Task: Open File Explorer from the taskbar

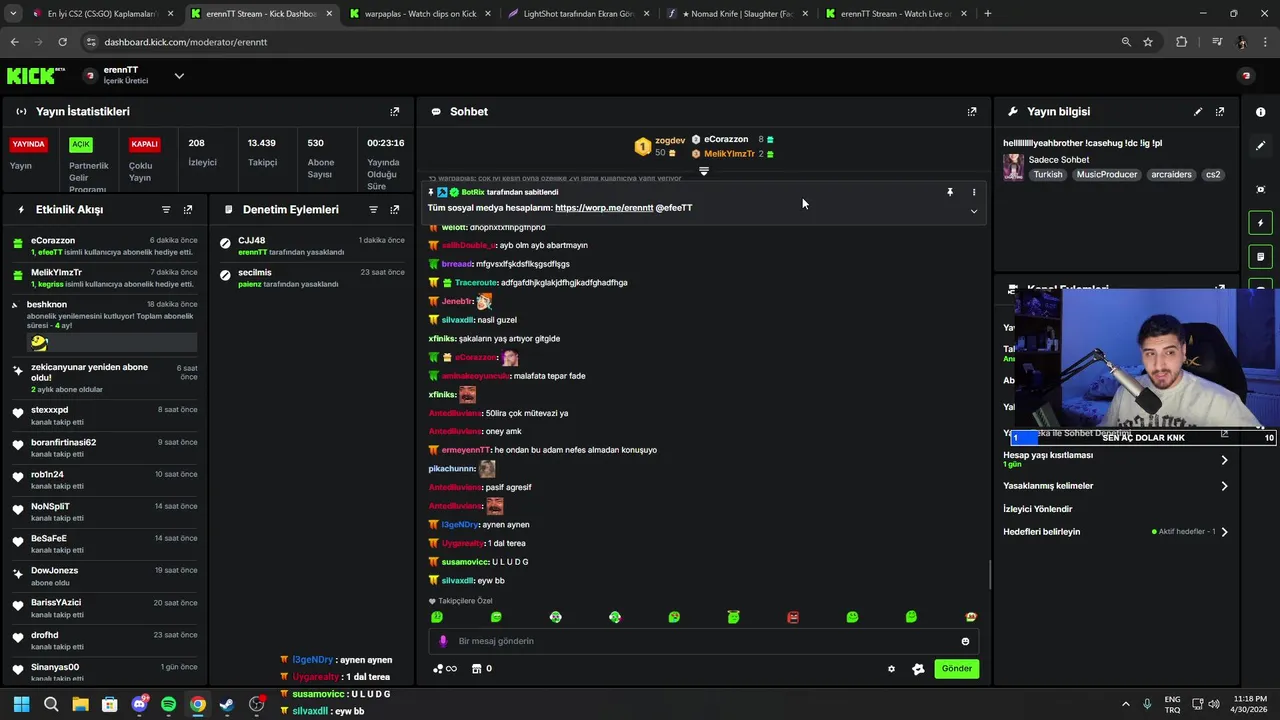Action: pyautogui.click(x=80, y=705)
